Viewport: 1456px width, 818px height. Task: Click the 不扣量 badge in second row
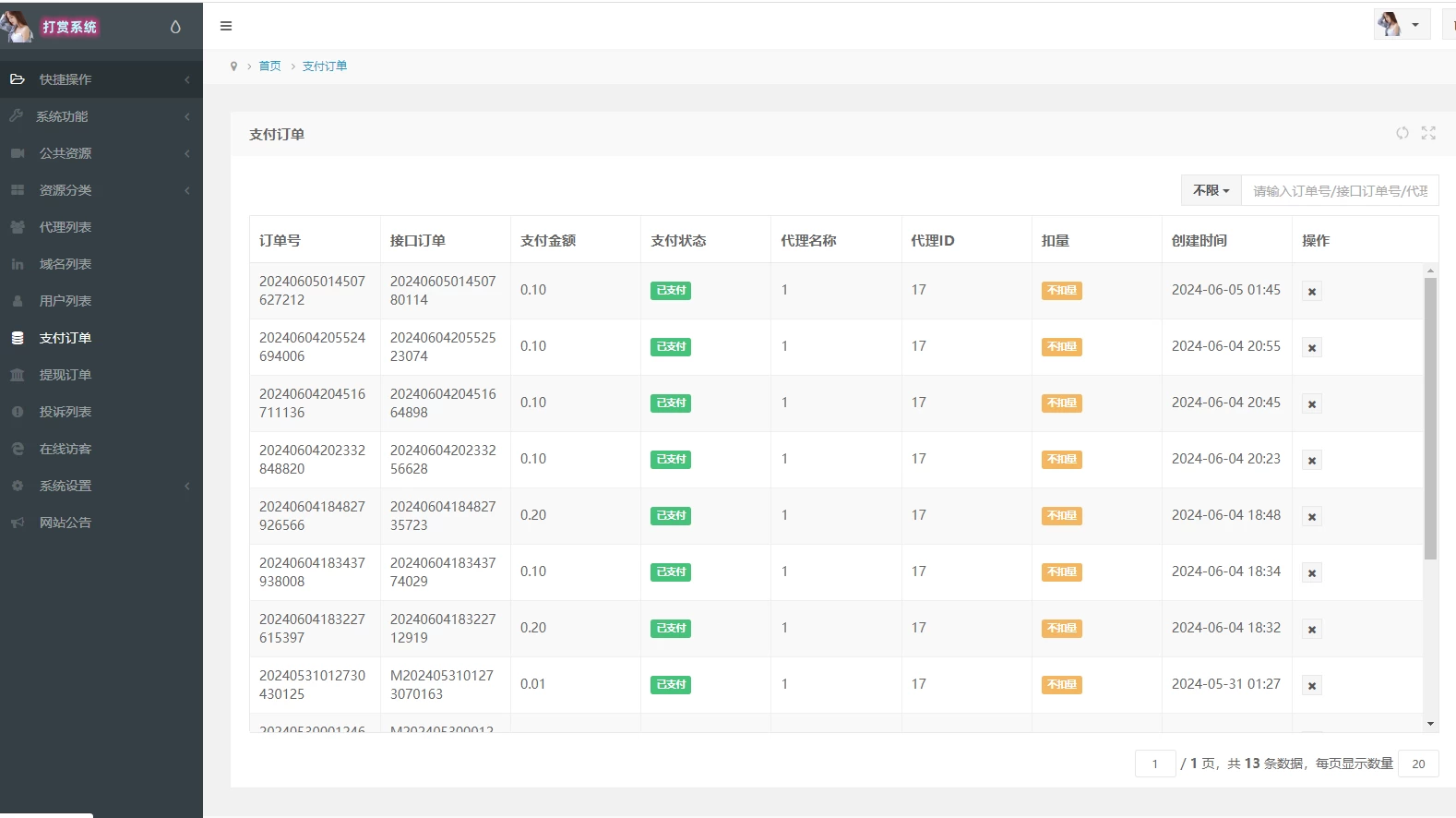point(1061,347)
